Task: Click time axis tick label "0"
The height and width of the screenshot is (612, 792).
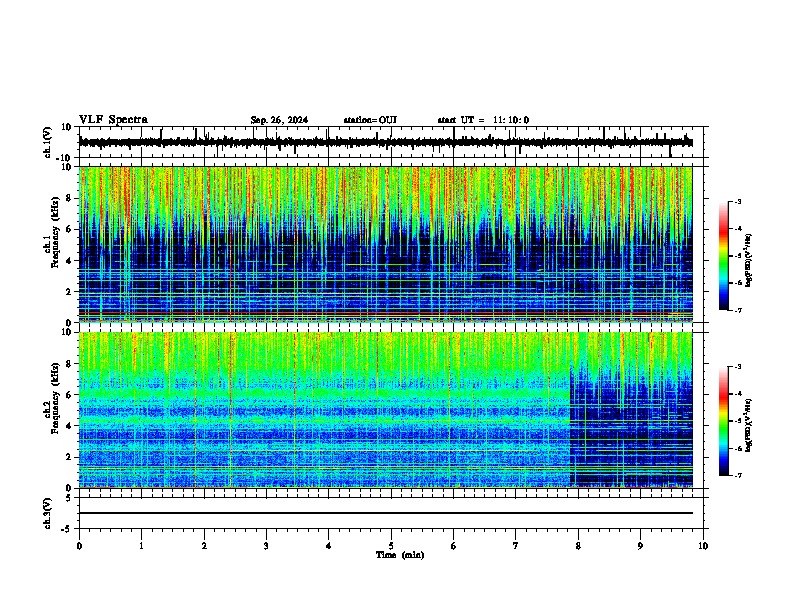Action: (79, 546)
